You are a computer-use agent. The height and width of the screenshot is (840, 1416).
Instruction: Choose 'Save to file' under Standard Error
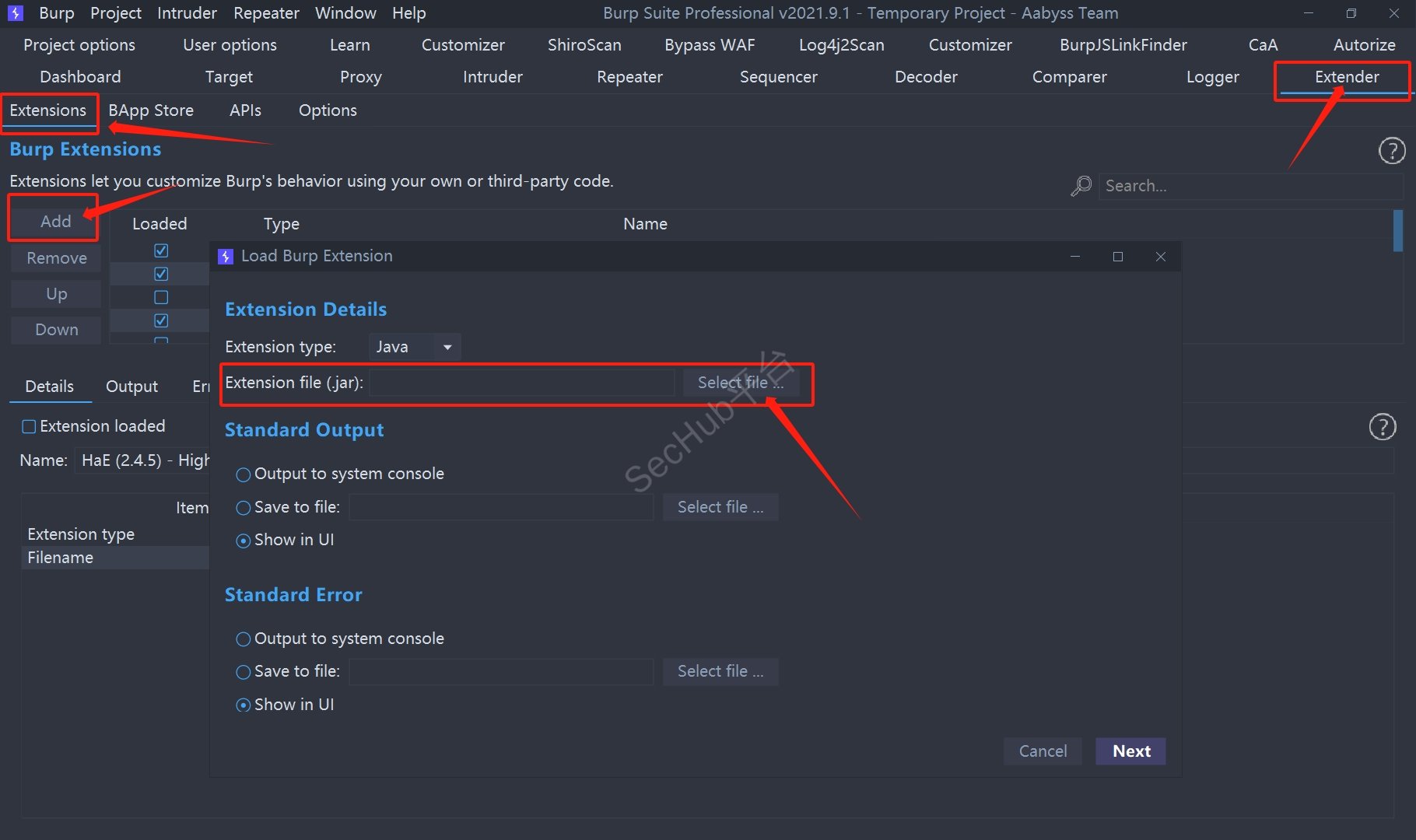pyautogui.click(x=244, y=672)
